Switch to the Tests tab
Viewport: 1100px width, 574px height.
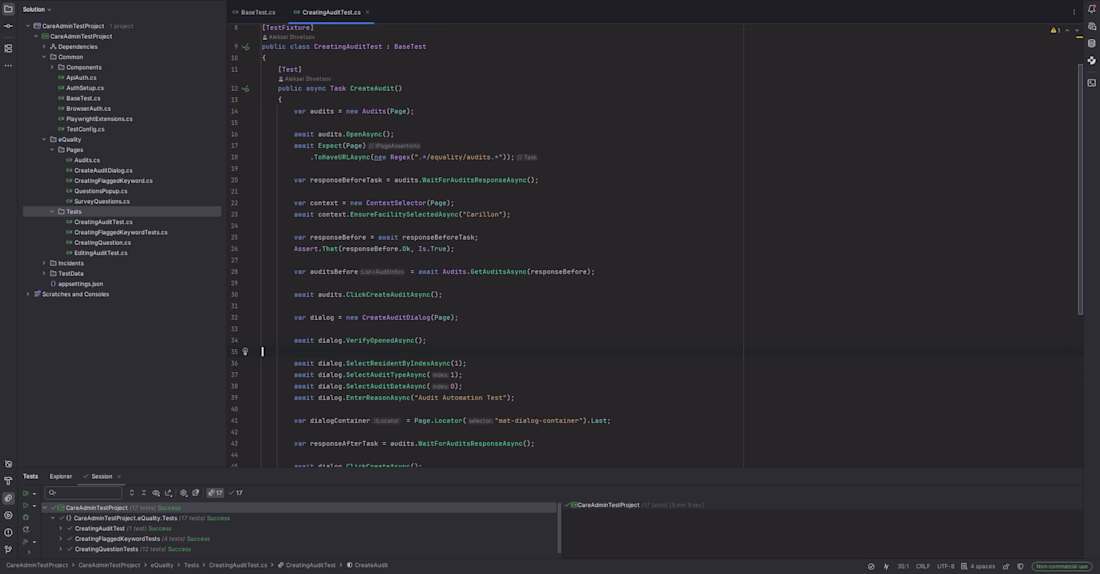pyautogui.click(x=30, y=476)
